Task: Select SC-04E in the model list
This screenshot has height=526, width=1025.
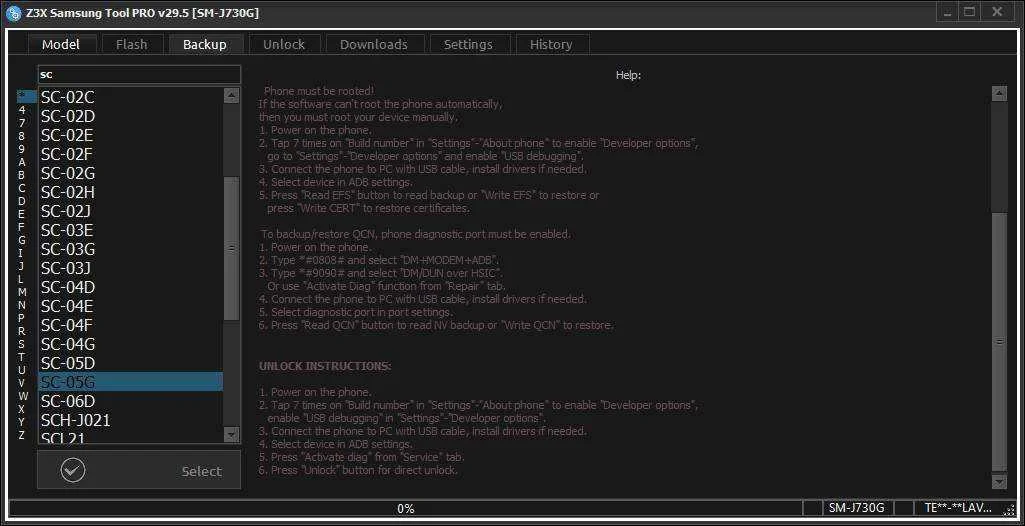Action: [130, 306]
